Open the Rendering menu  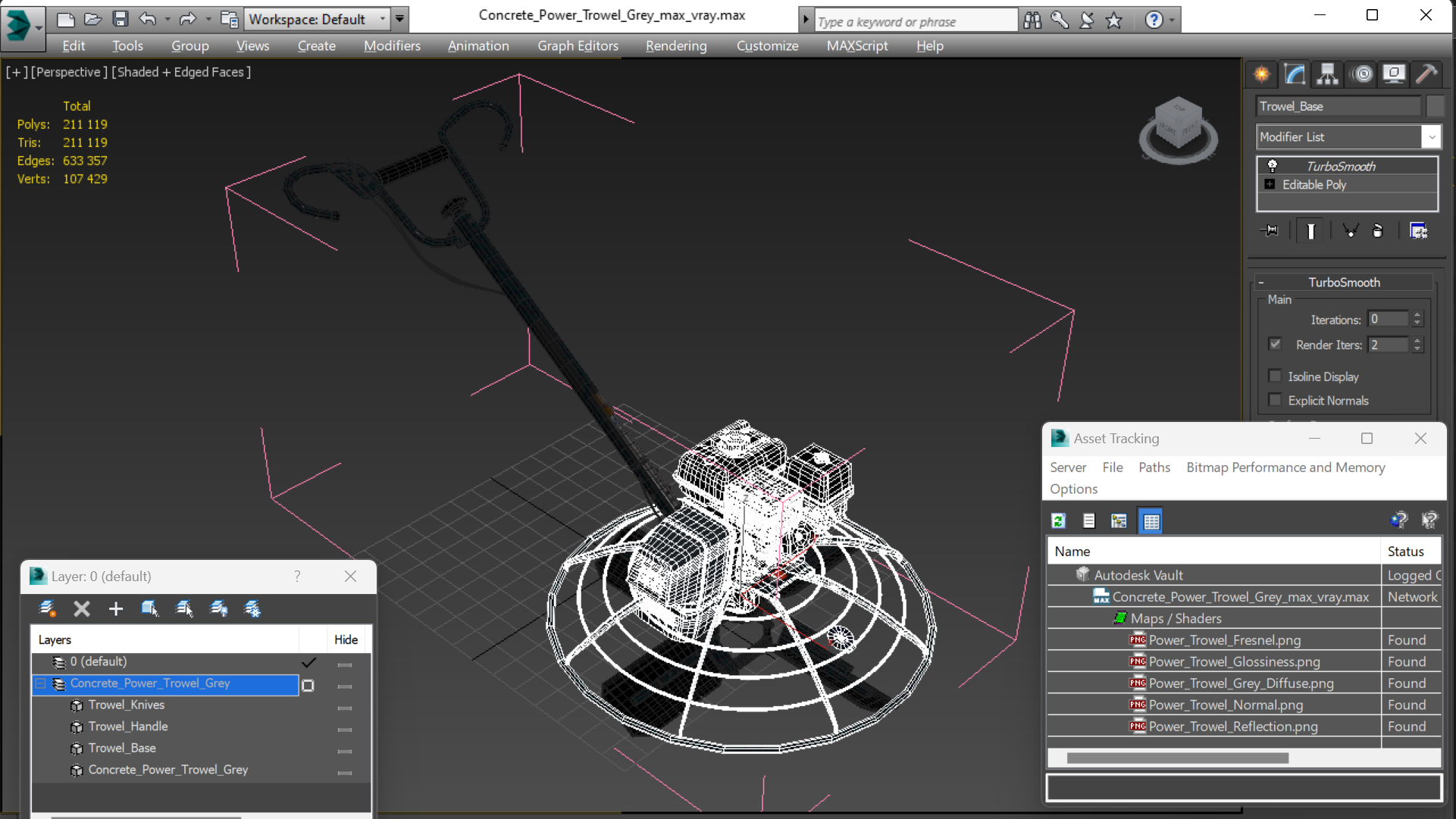675,45
